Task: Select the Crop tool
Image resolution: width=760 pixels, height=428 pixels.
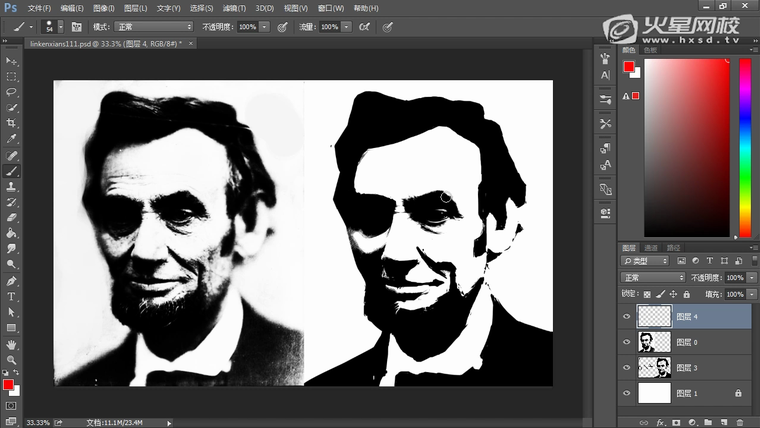Action: 12,123
